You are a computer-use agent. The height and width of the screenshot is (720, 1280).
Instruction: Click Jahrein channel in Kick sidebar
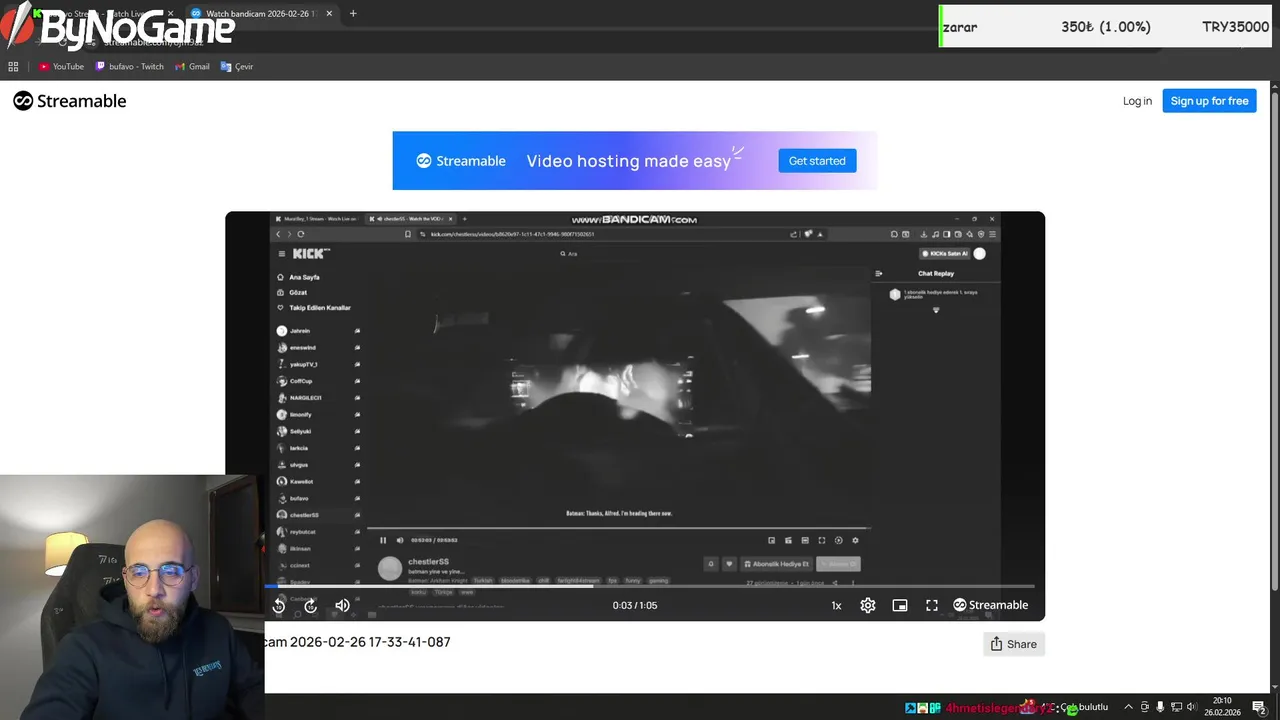300,331
